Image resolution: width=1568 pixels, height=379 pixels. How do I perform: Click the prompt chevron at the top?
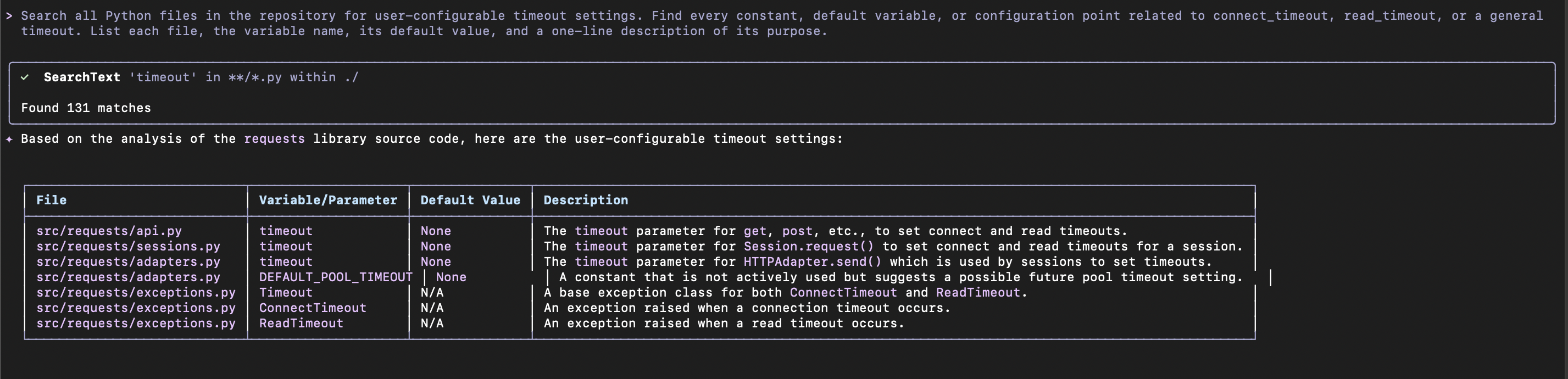[9, 16]
